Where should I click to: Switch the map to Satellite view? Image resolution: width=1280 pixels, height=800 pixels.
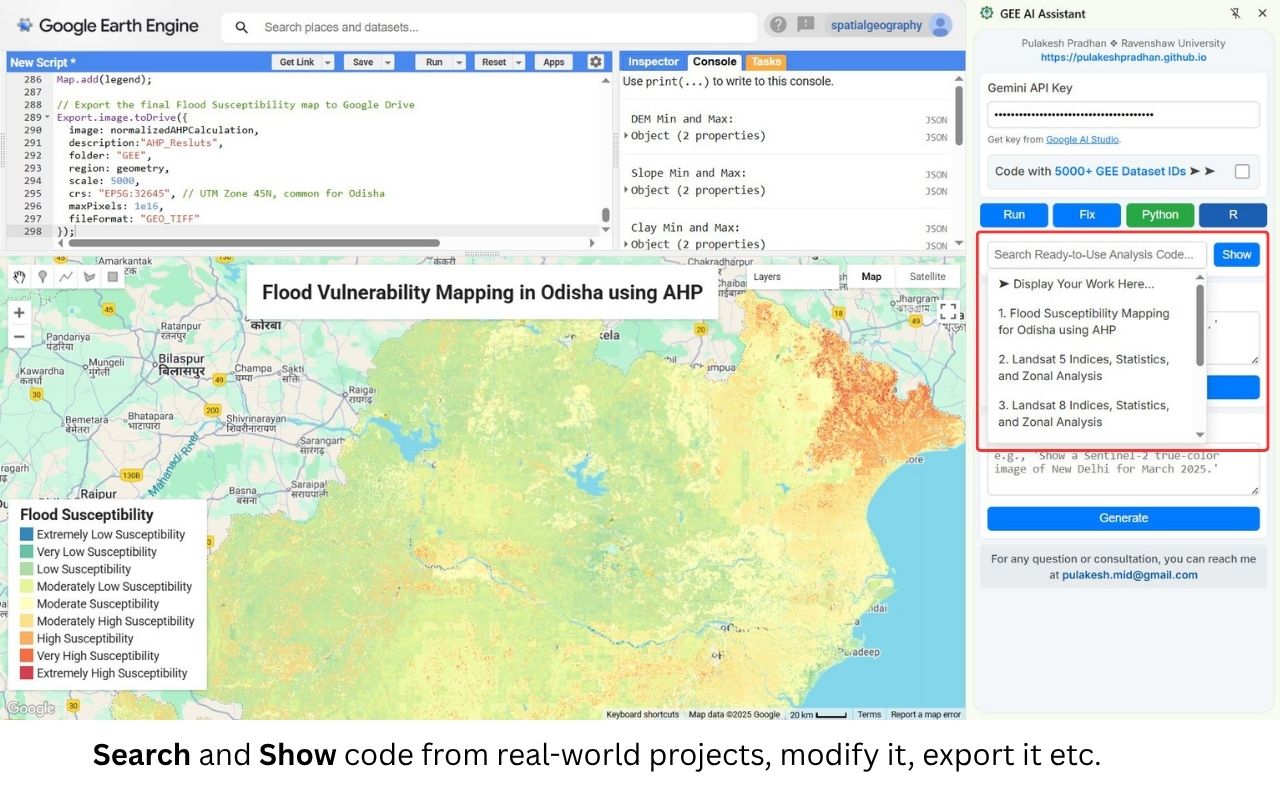[x=928, y=276]
